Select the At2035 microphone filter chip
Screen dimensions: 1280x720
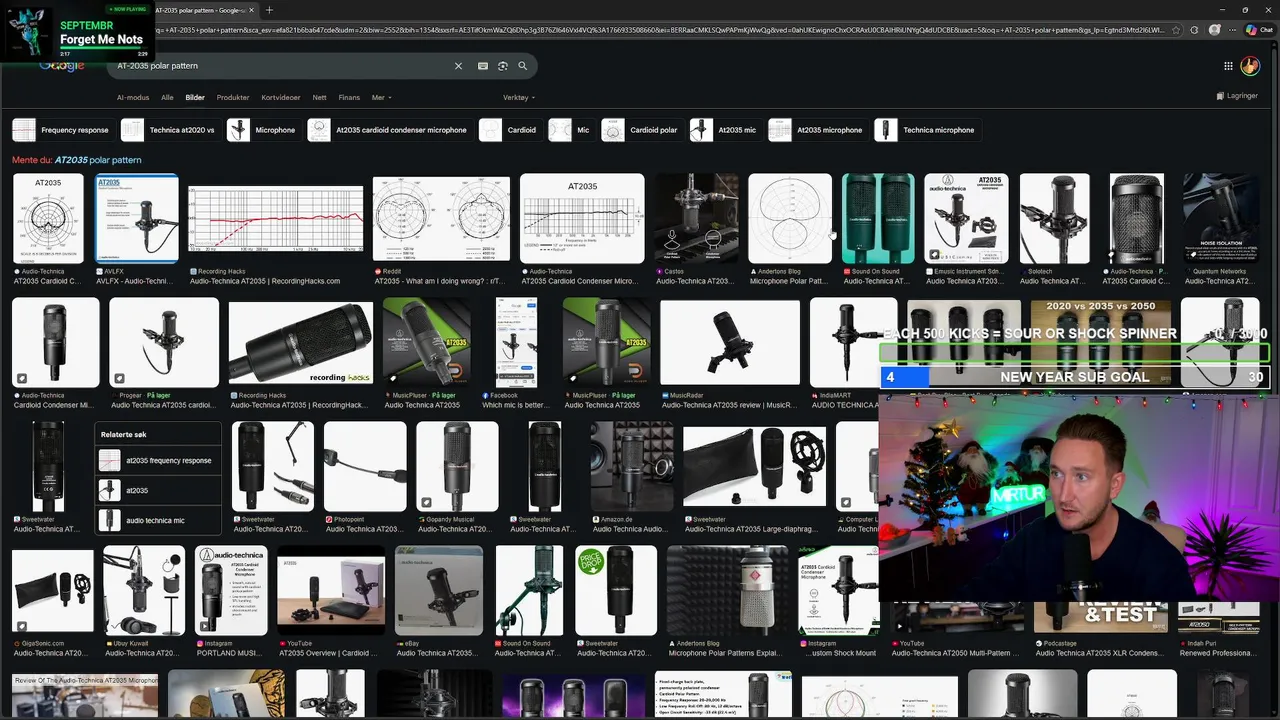click(817, 130)
